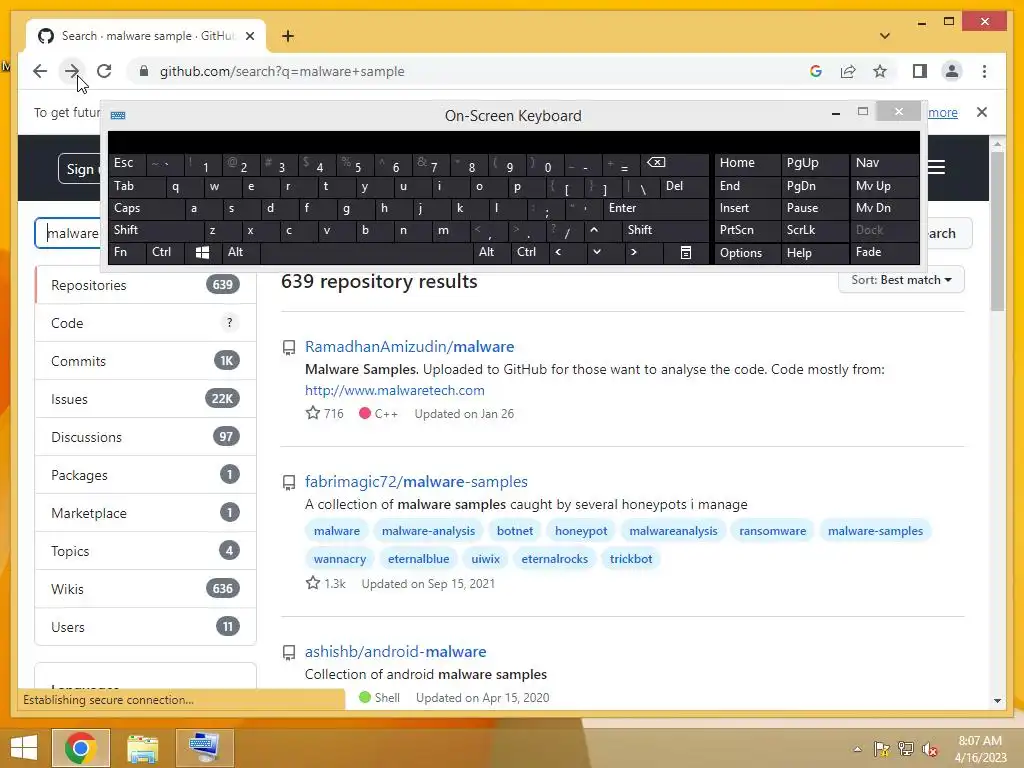
Task: Open RamadhanAmizudin/malware repository
Action: tap(409, 347)
